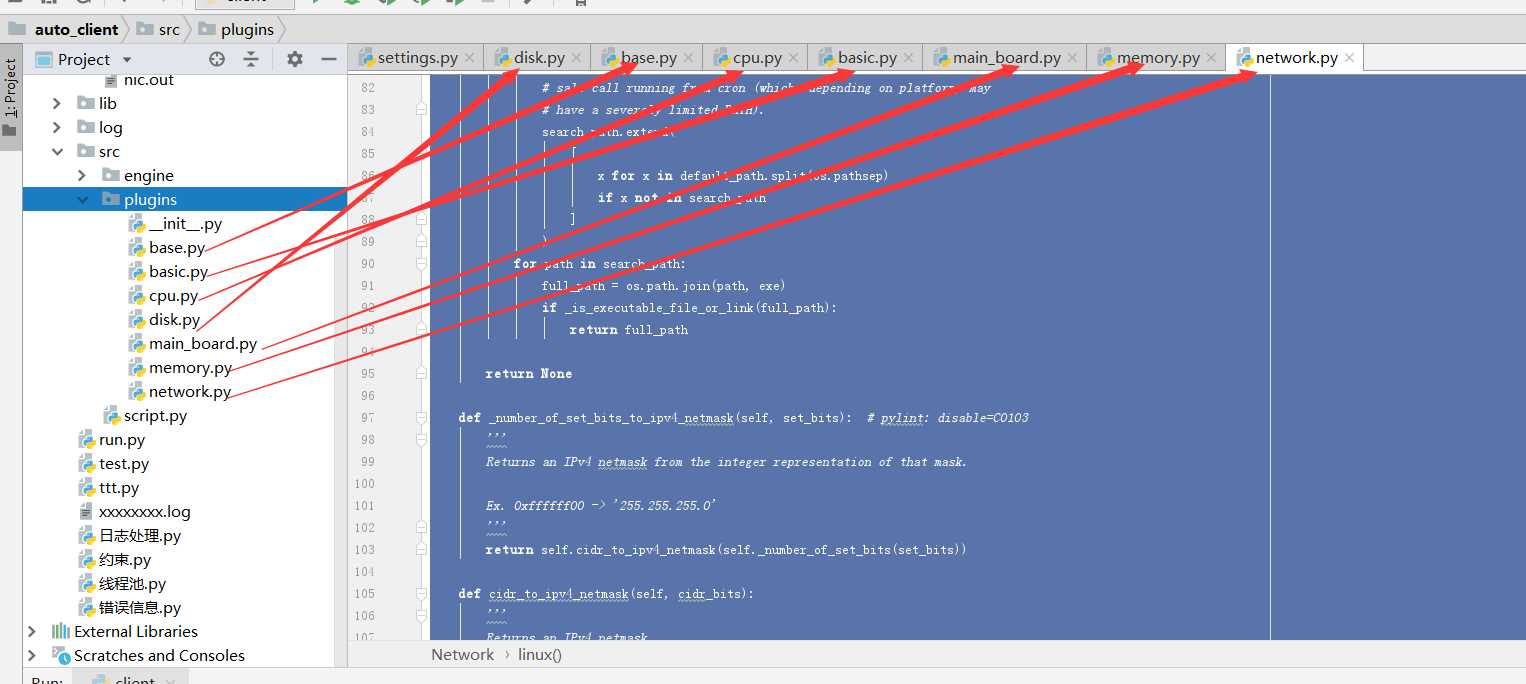Select test.py in project tree
Viewport: 1526px width, 684px height.
coord(124,463)
